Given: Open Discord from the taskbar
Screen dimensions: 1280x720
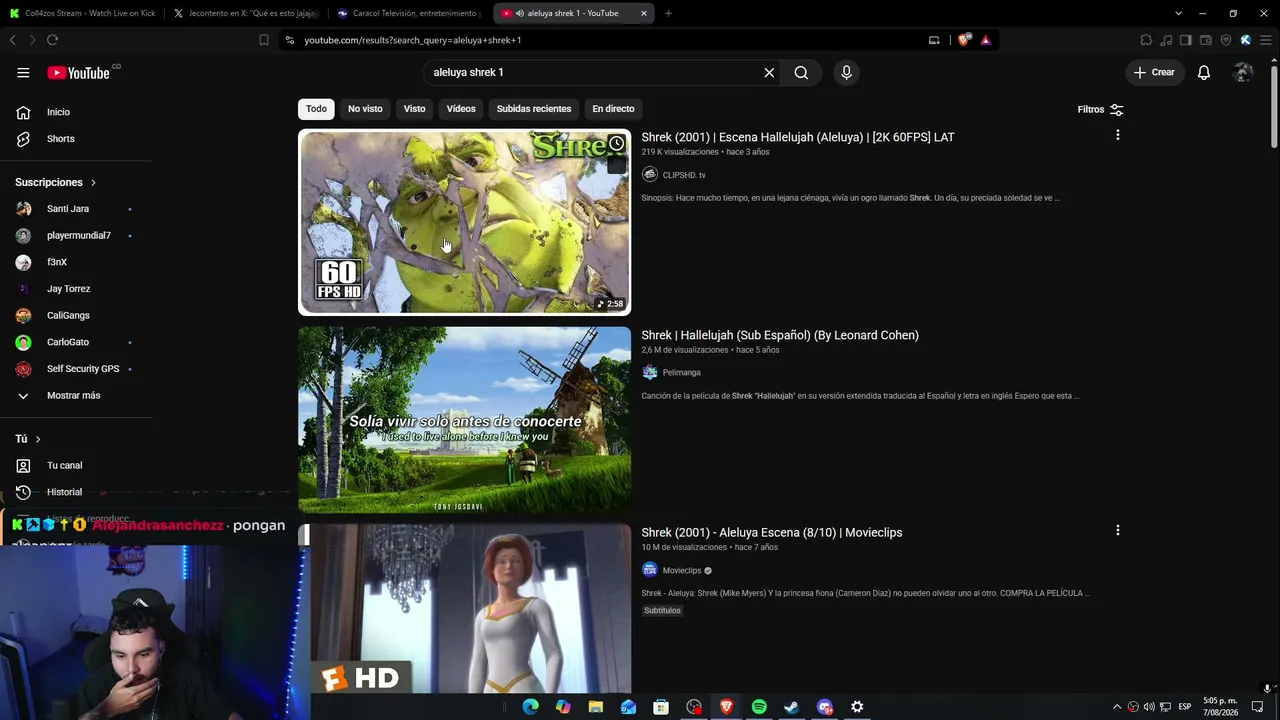Looking at the screenshot, I should coord(824,707).
